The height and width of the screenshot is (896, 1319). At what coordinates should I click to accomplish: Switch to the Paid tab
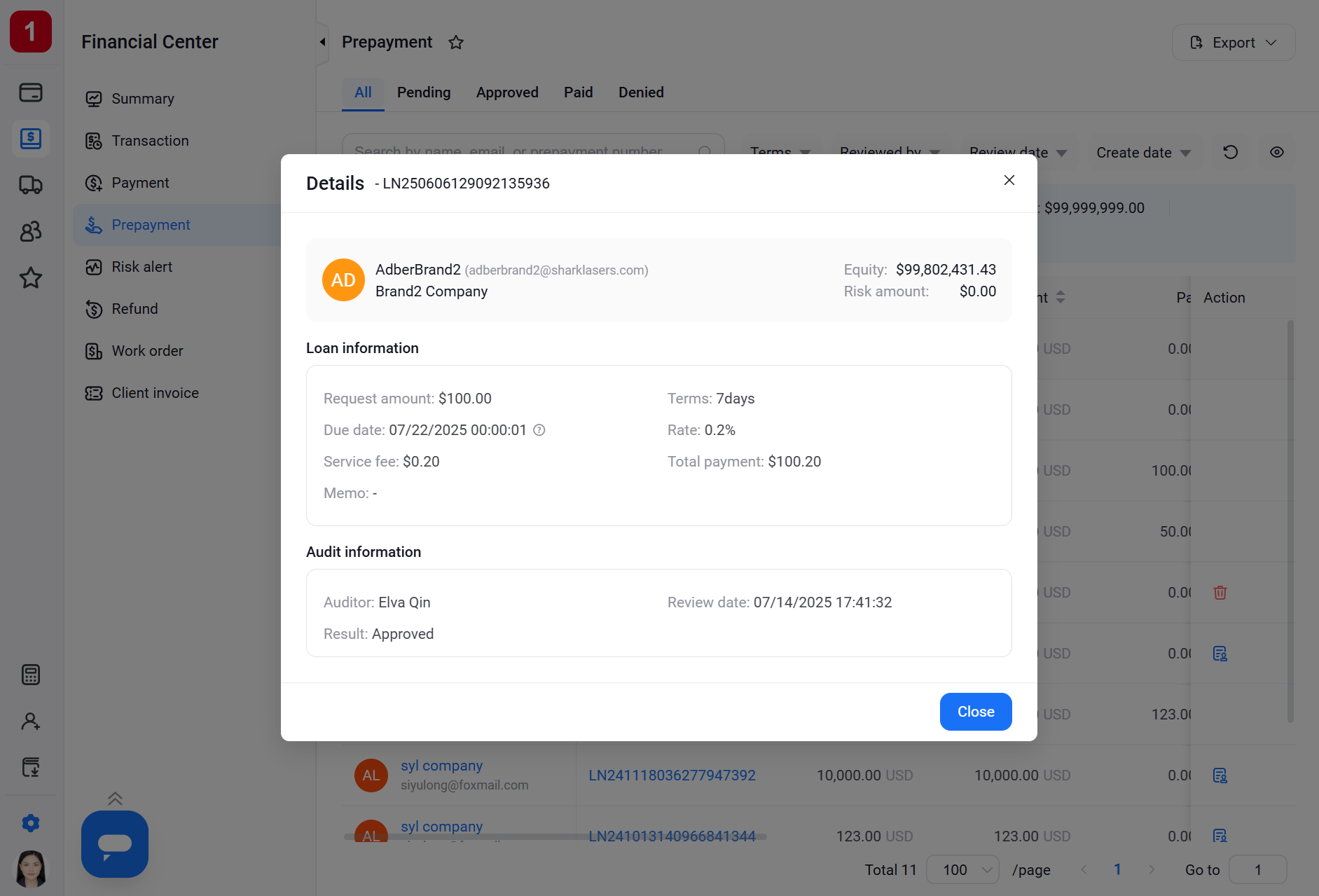[x=579, y=92]
